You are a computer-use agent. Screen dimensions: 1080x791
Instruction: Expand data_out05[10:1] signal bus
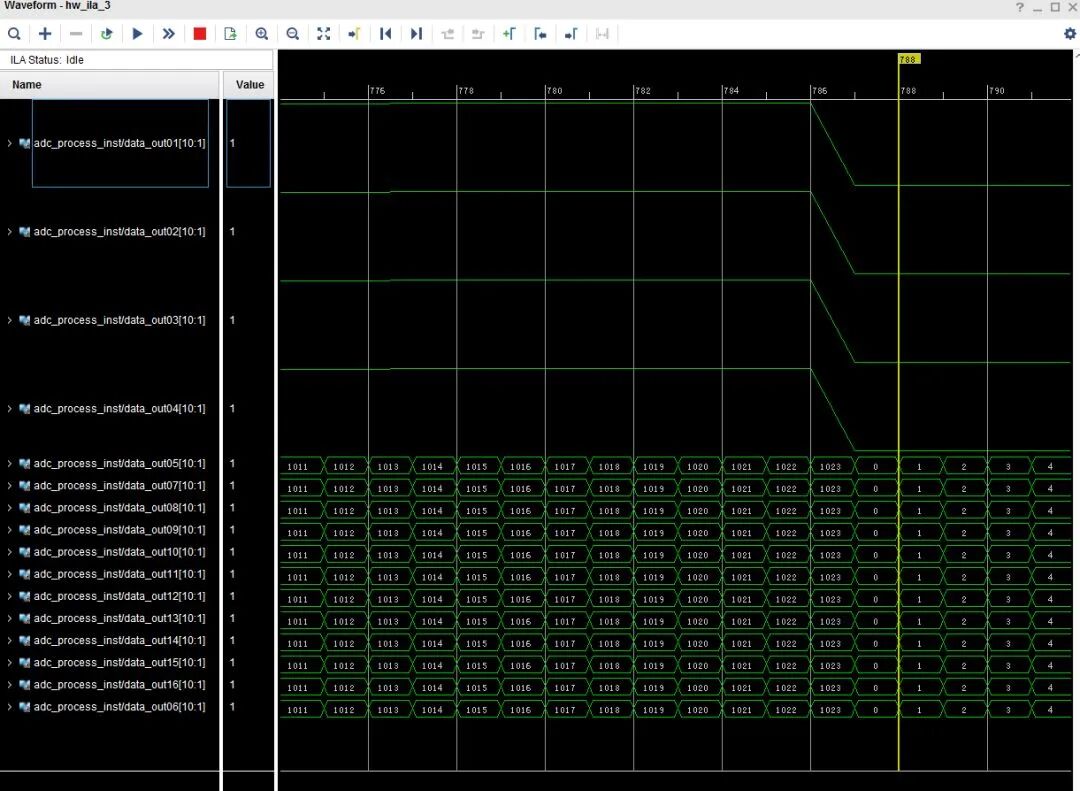[10, 464]
